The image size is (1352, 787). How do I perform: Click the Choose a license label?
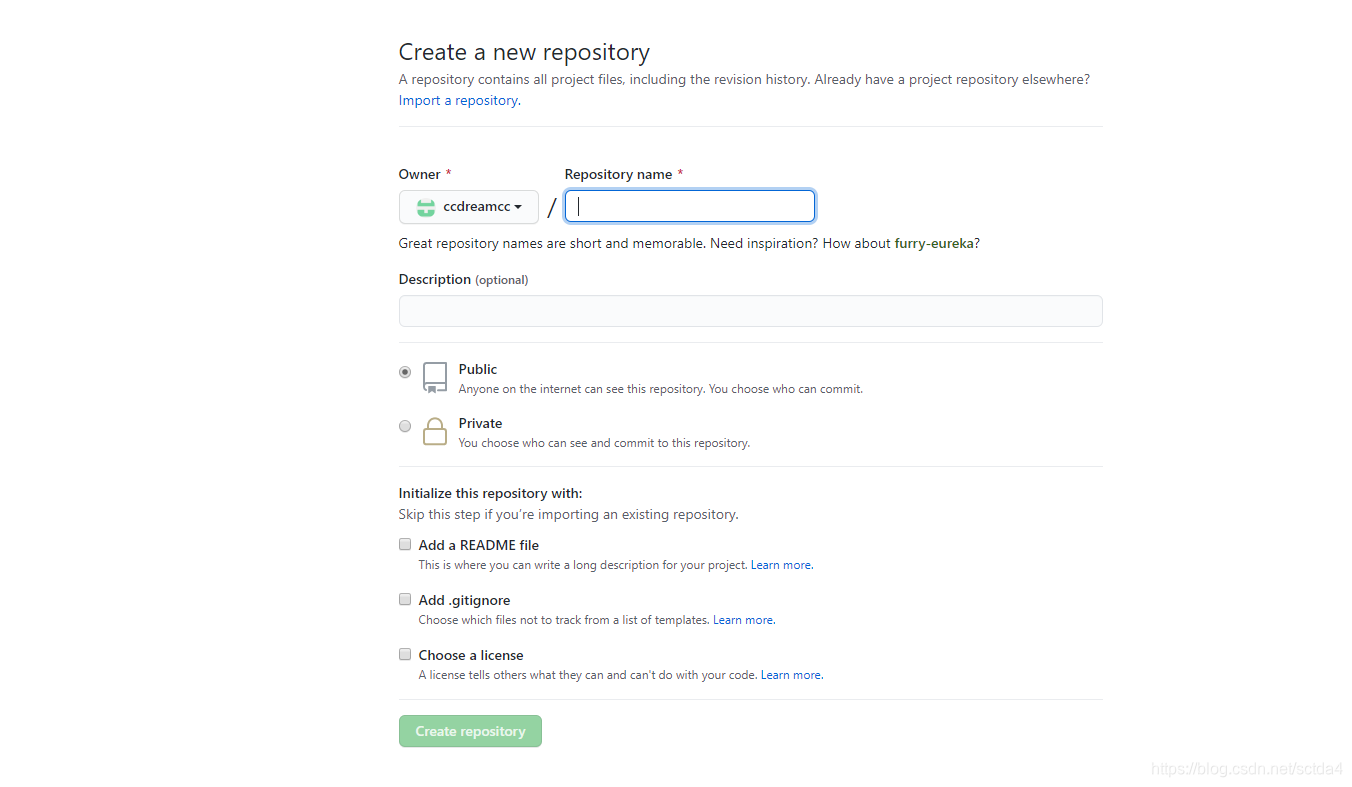pyautogui.click(x=471, y=655)
